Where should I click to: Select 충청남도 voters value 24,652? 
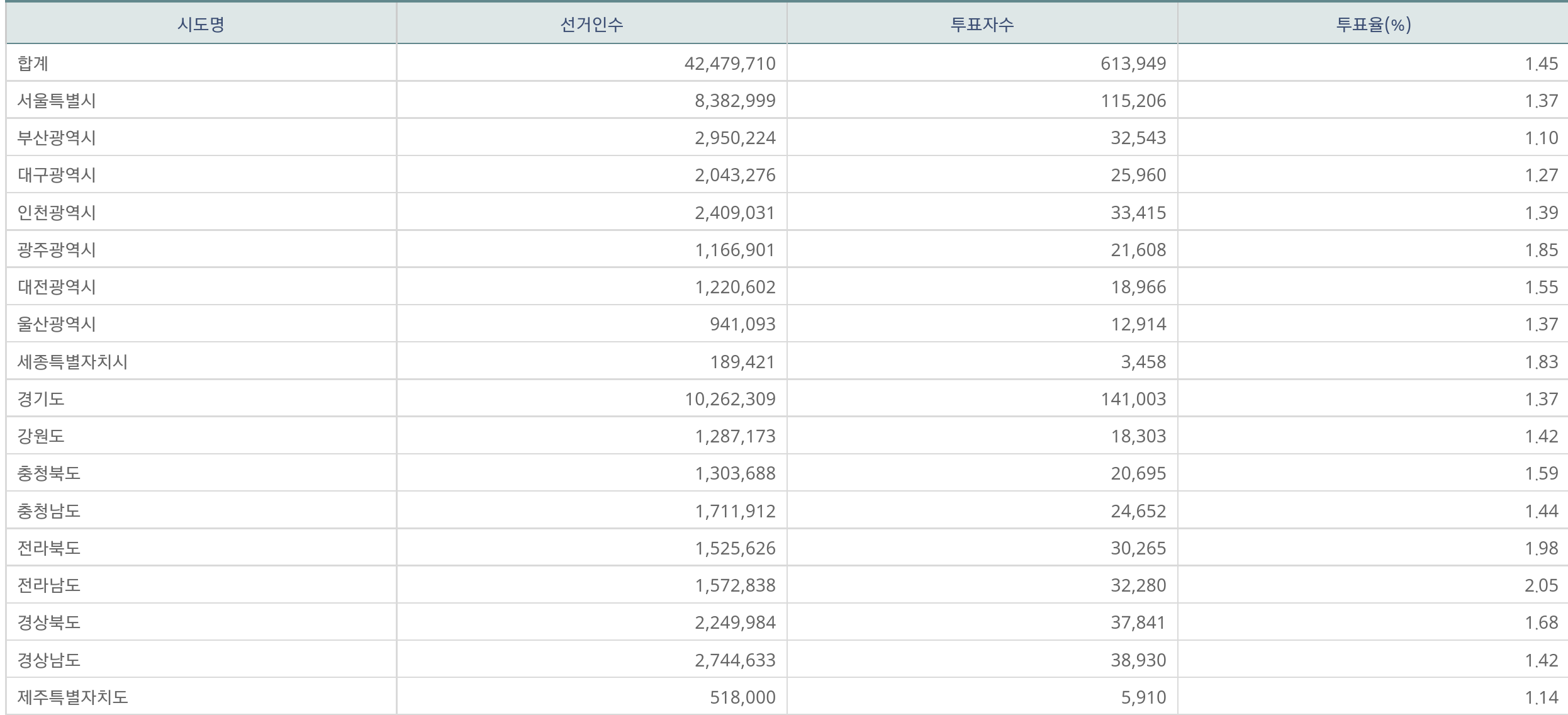(x=1138, y=511)
